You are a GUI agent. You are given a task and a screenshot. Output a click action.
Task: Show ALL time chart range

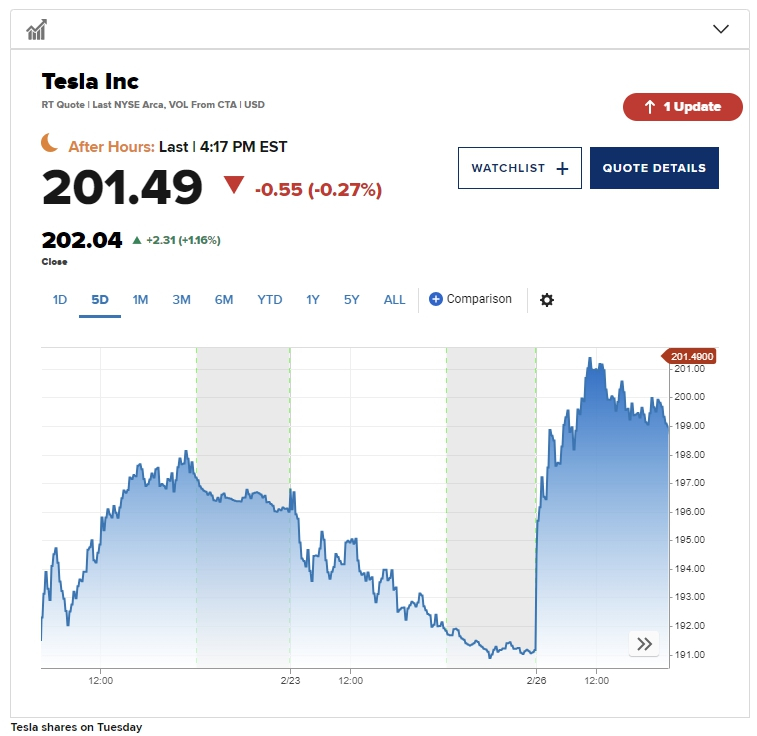(394, 299)
